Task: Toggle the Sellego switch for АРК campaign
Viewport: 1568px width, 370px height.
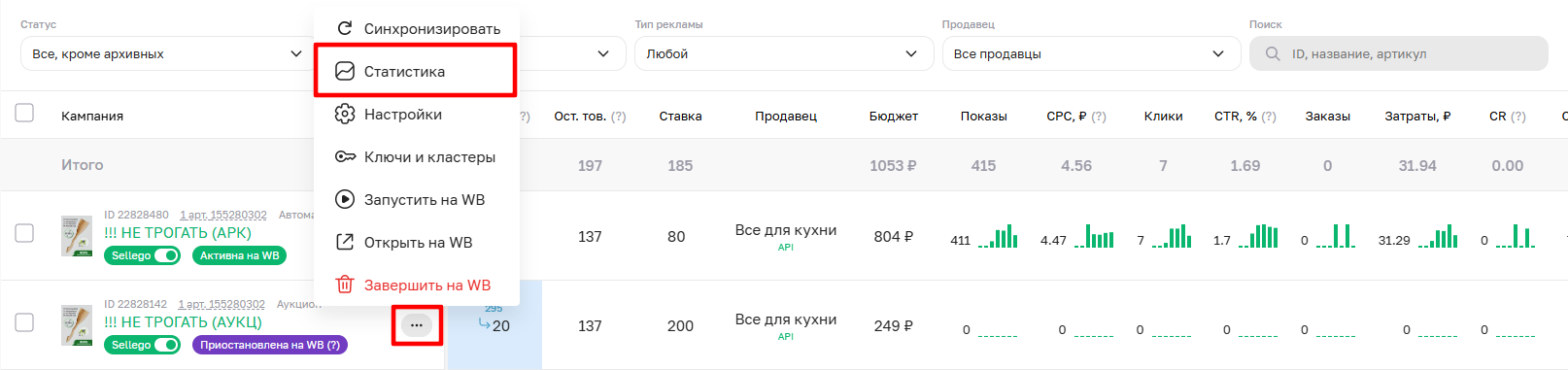Action: pos(167,255)
